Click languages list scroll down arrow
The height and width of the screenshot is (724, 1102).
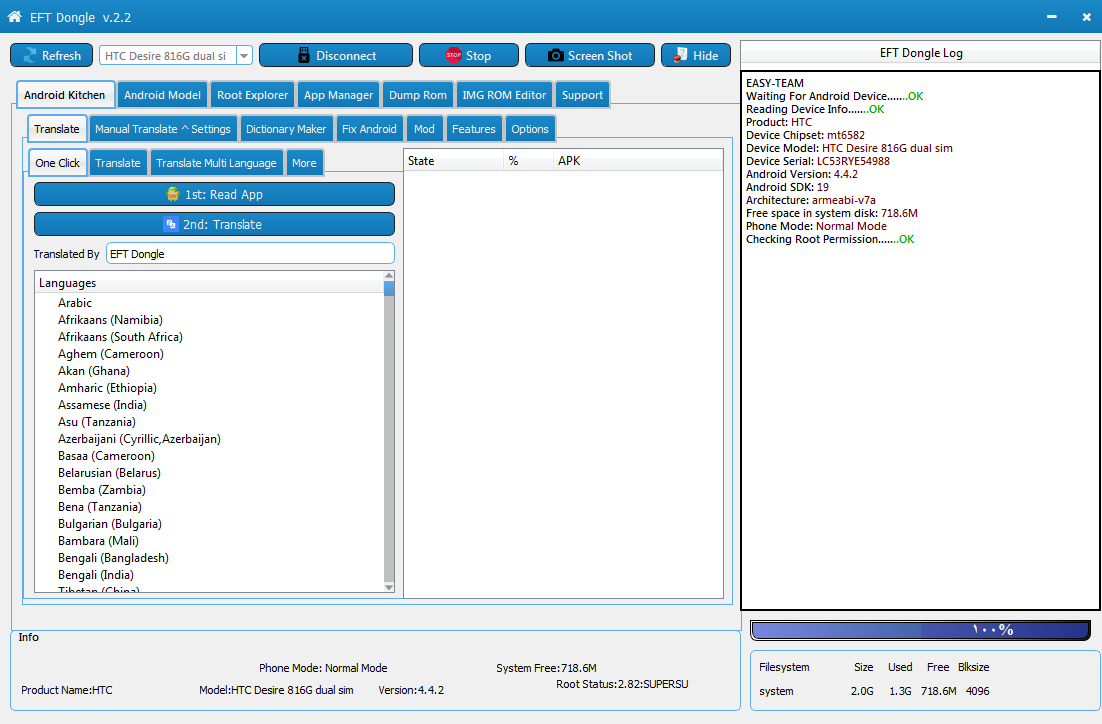(x=389, y=587)
